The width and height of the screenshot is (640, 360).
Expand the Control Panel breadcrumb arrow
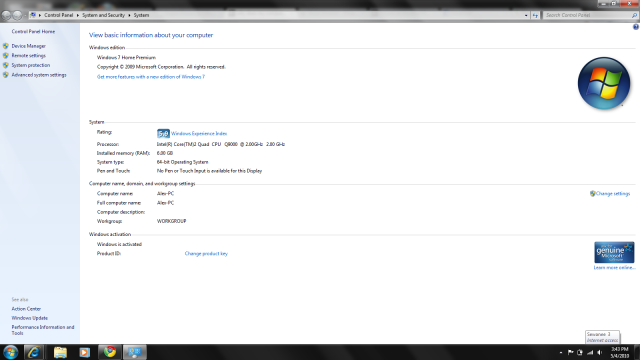pos(78,15)
